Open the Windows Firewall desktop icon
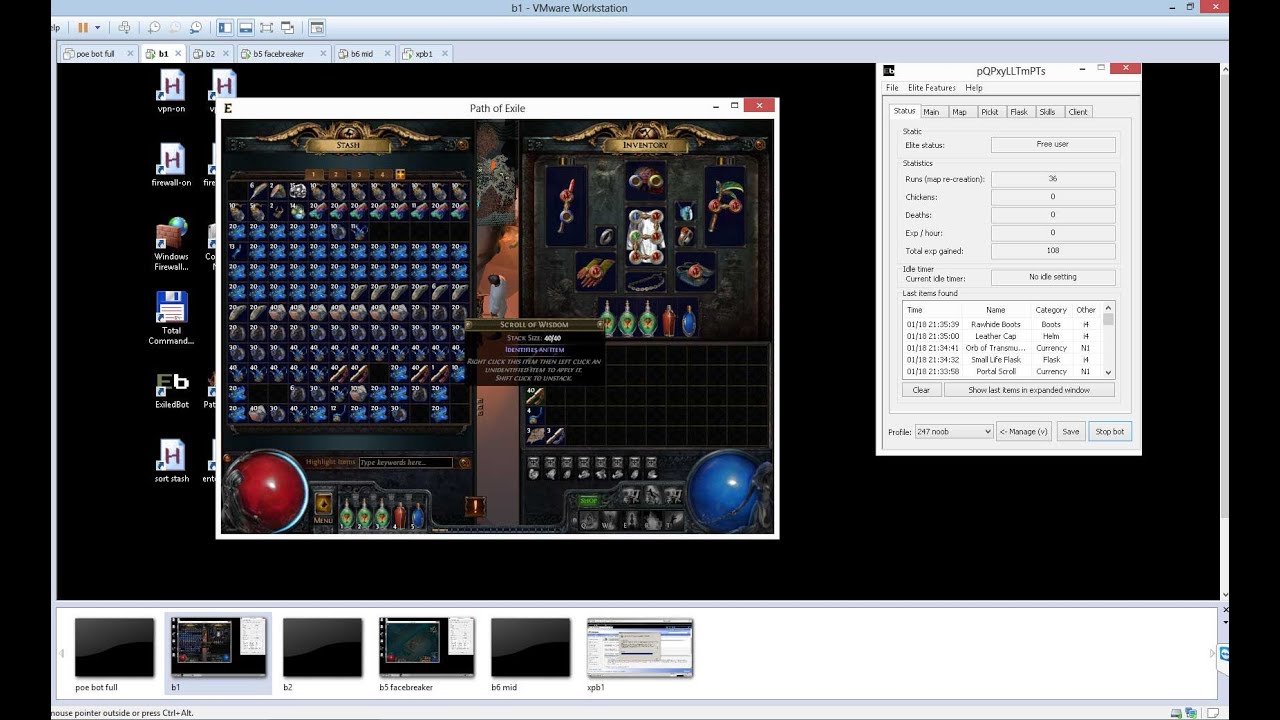Viewport: 1280px width, 720px height. [x=171, y=245]
